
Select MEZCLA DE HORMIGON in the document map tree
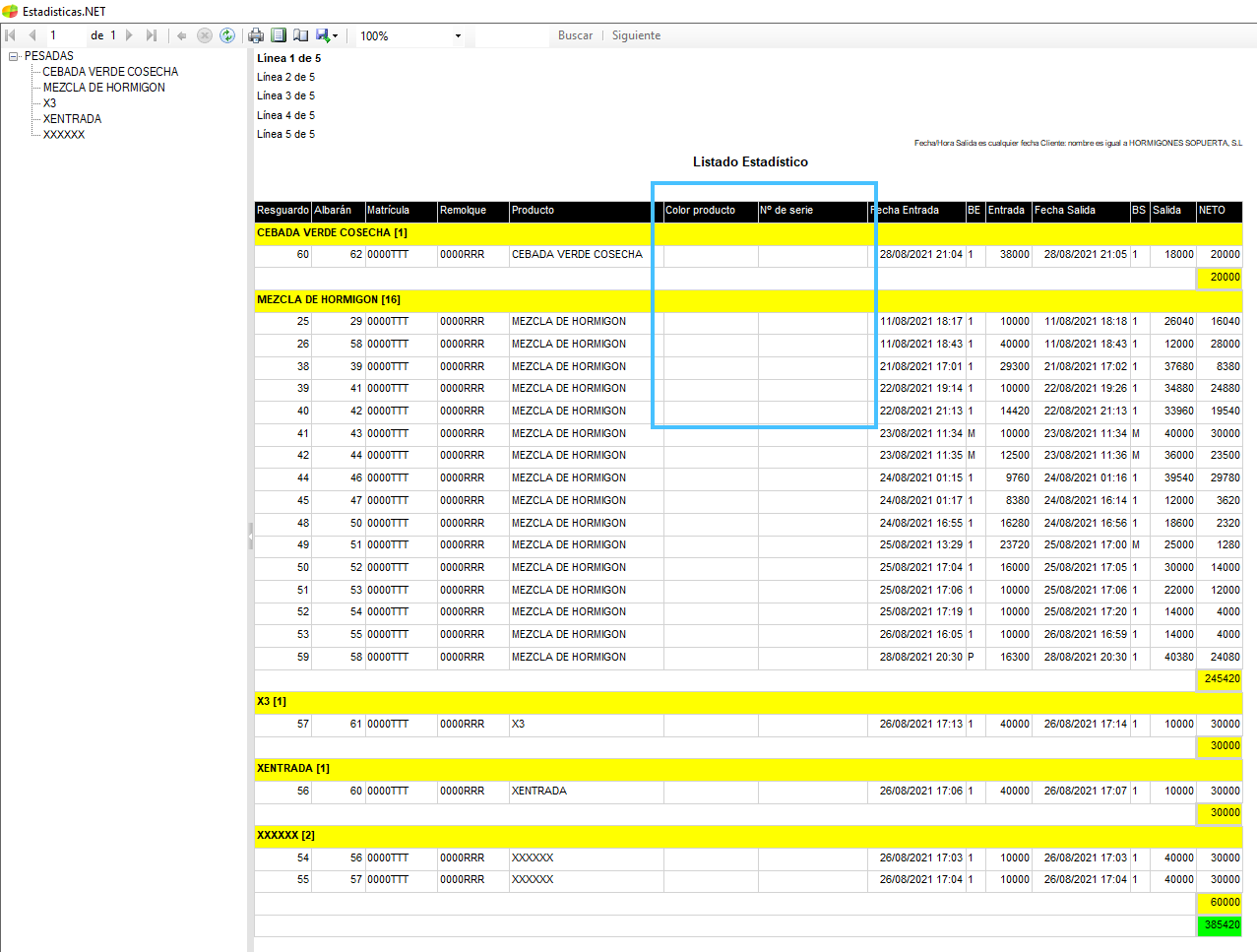coord(104,88)
